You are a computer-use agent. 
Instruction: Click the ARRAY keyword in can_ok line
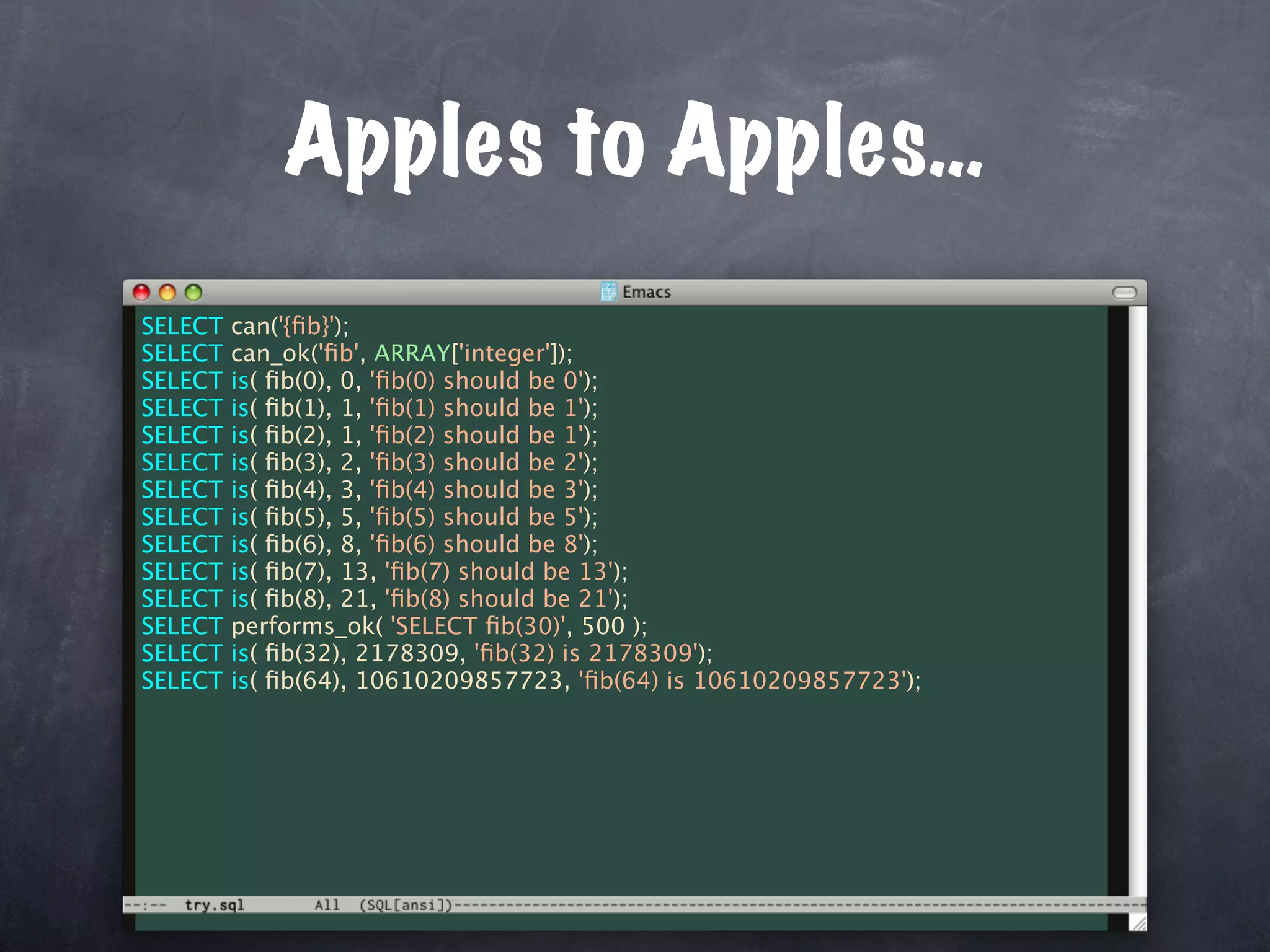pyautogui.click(x=412, y=353)
